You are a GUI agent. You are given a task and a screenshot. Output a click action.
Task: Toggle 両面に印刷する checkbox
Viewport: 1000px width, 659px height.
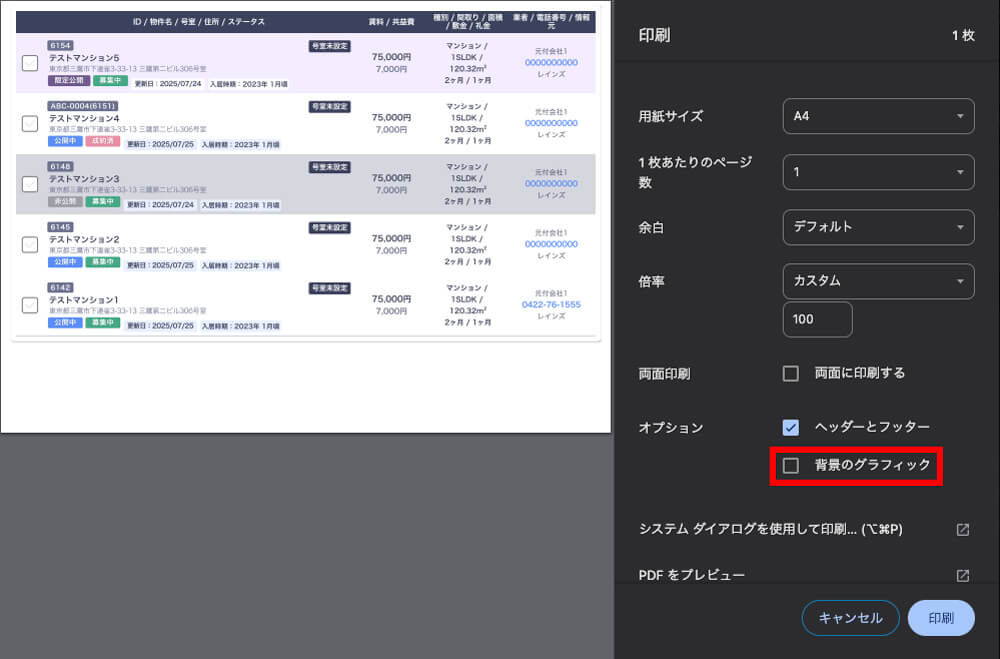point(791,373)
